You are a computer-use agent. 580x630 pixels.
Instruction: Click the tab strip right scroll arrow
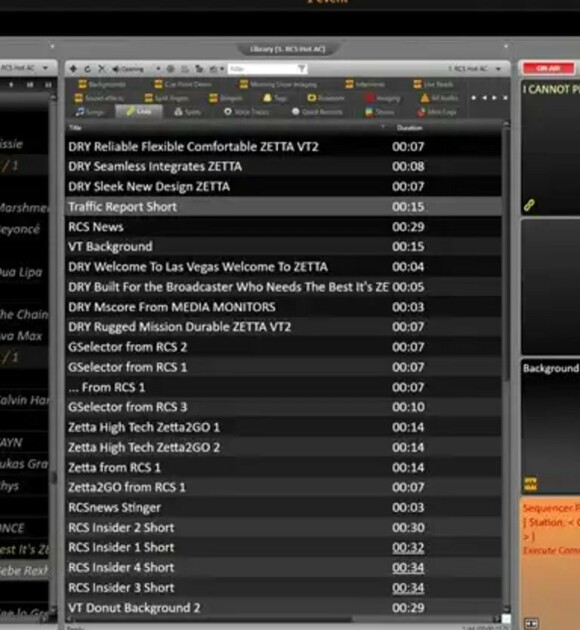tap(494, 98)
